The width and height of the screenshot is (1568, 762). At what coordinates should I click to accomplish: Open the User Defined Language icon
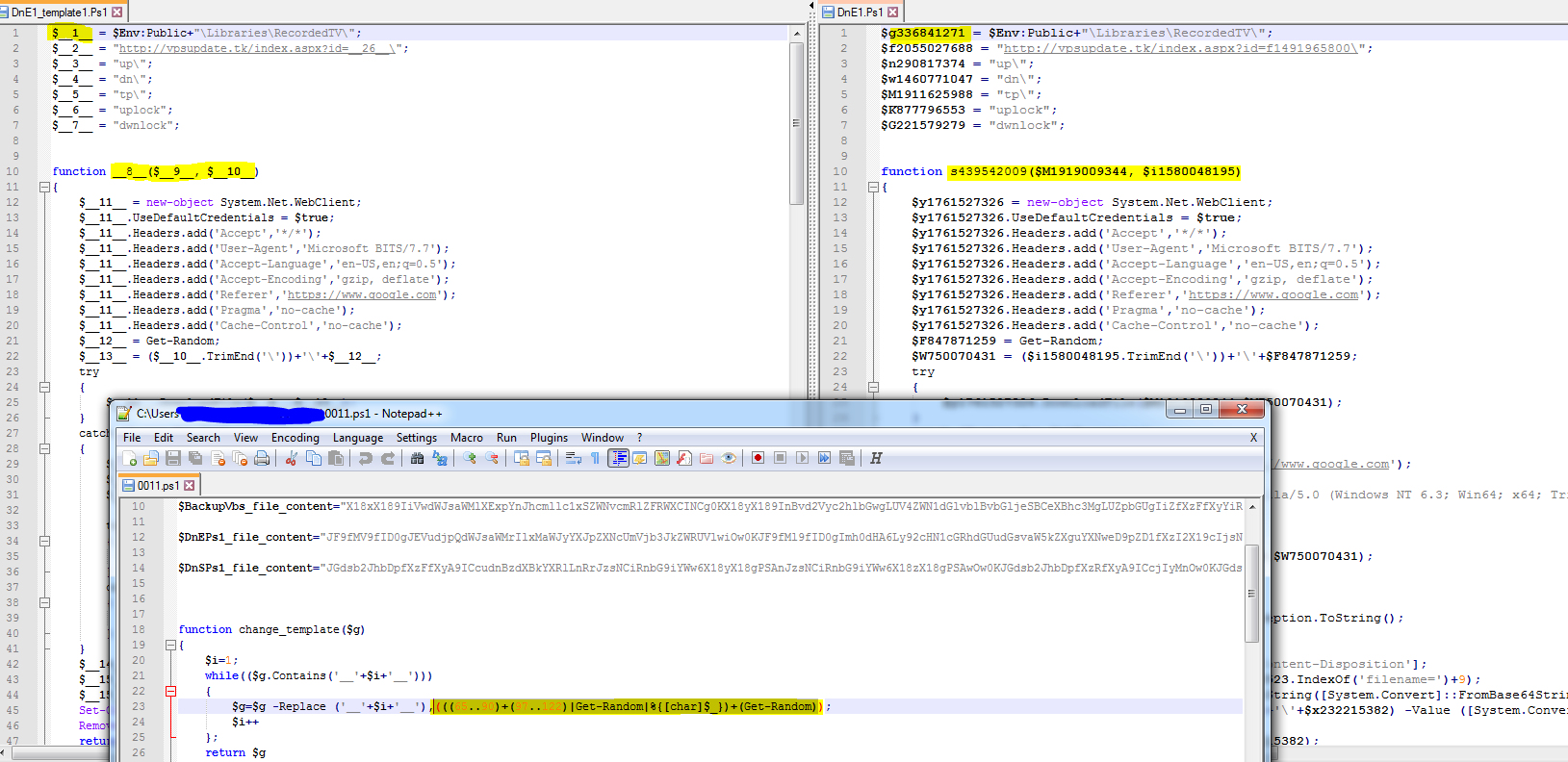pos(640,458)
